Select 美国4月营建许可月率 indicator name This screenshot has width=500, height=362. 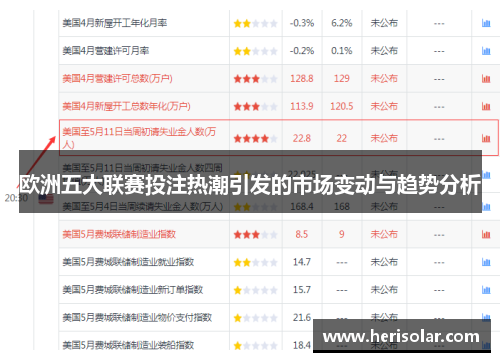[106, 51]
